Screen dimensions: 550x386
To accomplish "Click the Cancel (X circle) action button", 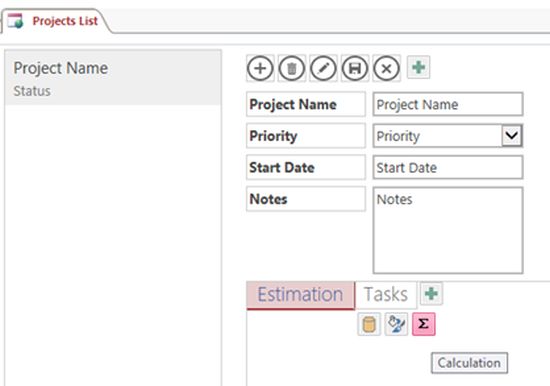I will pos(386,68).
